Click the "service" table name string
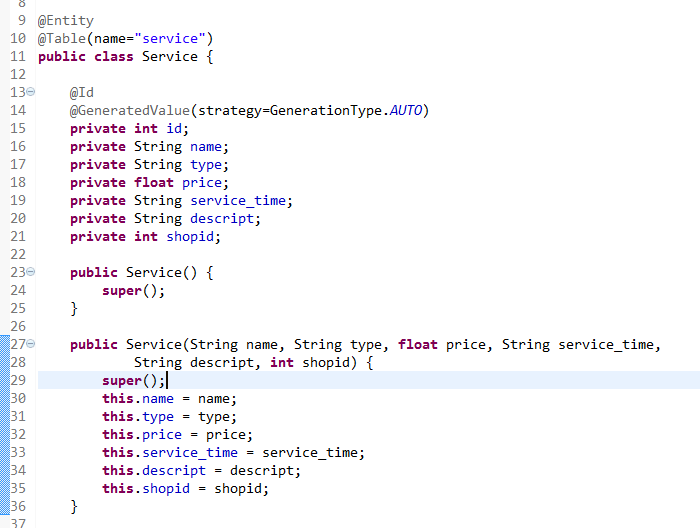 (x=170, y=38)
